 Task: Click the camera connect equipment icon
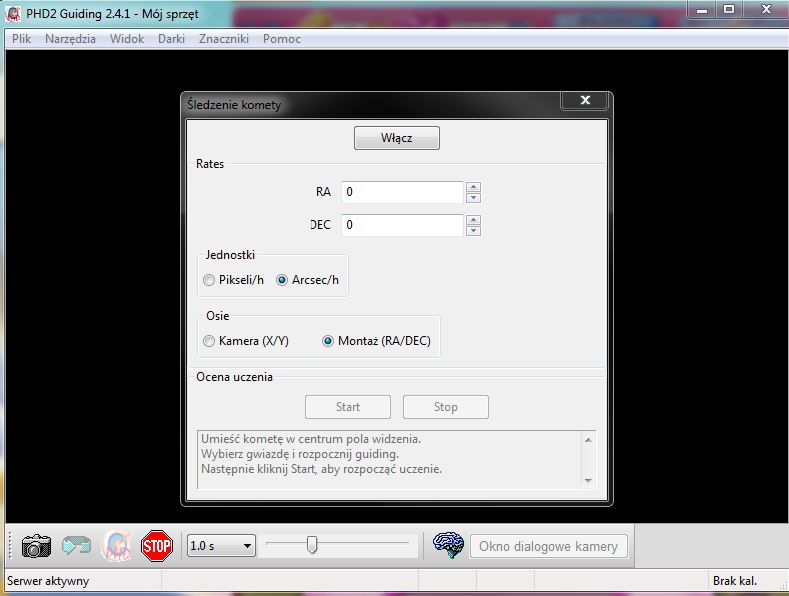tap(36, 546)
